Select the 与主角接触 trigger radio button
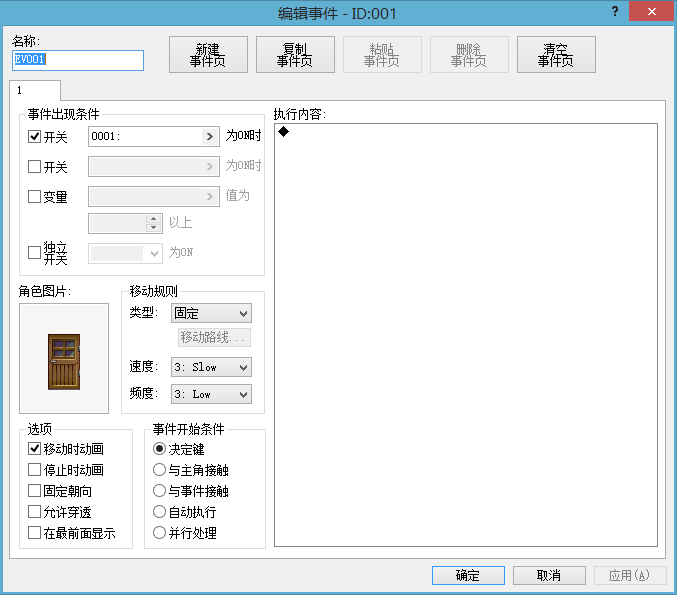The image size is (677, 595). click(x=159, y=469)
